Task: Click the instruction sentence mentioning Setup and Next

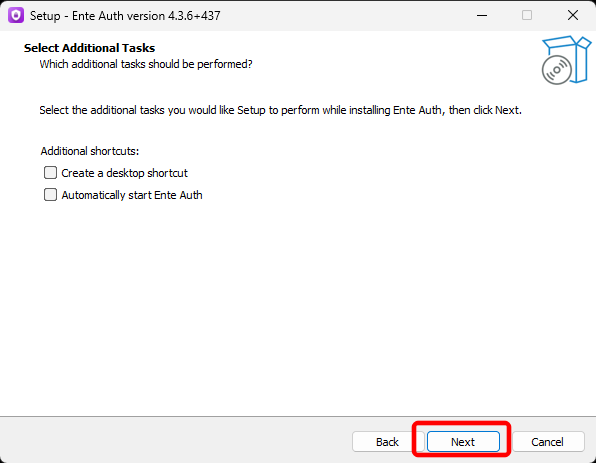Action: 281,110
